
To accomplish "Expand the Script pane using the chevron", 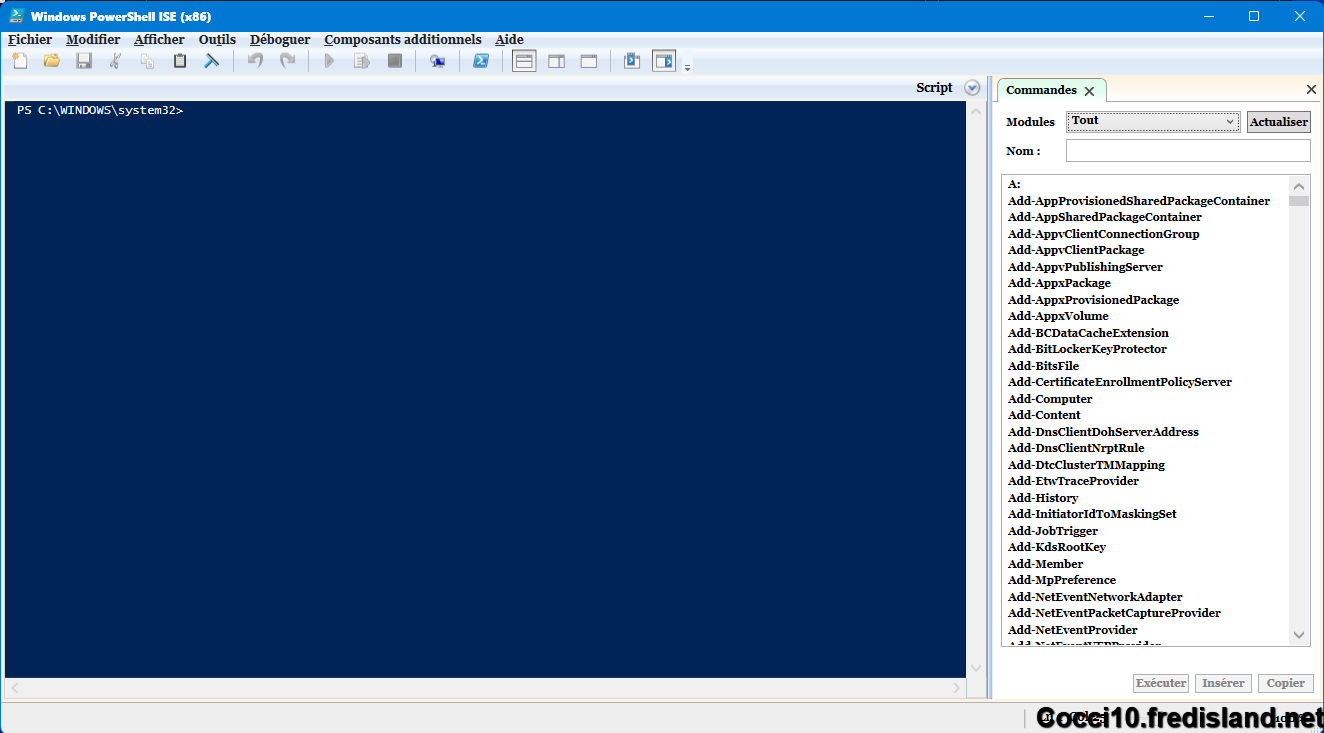I will coord(972,88).
